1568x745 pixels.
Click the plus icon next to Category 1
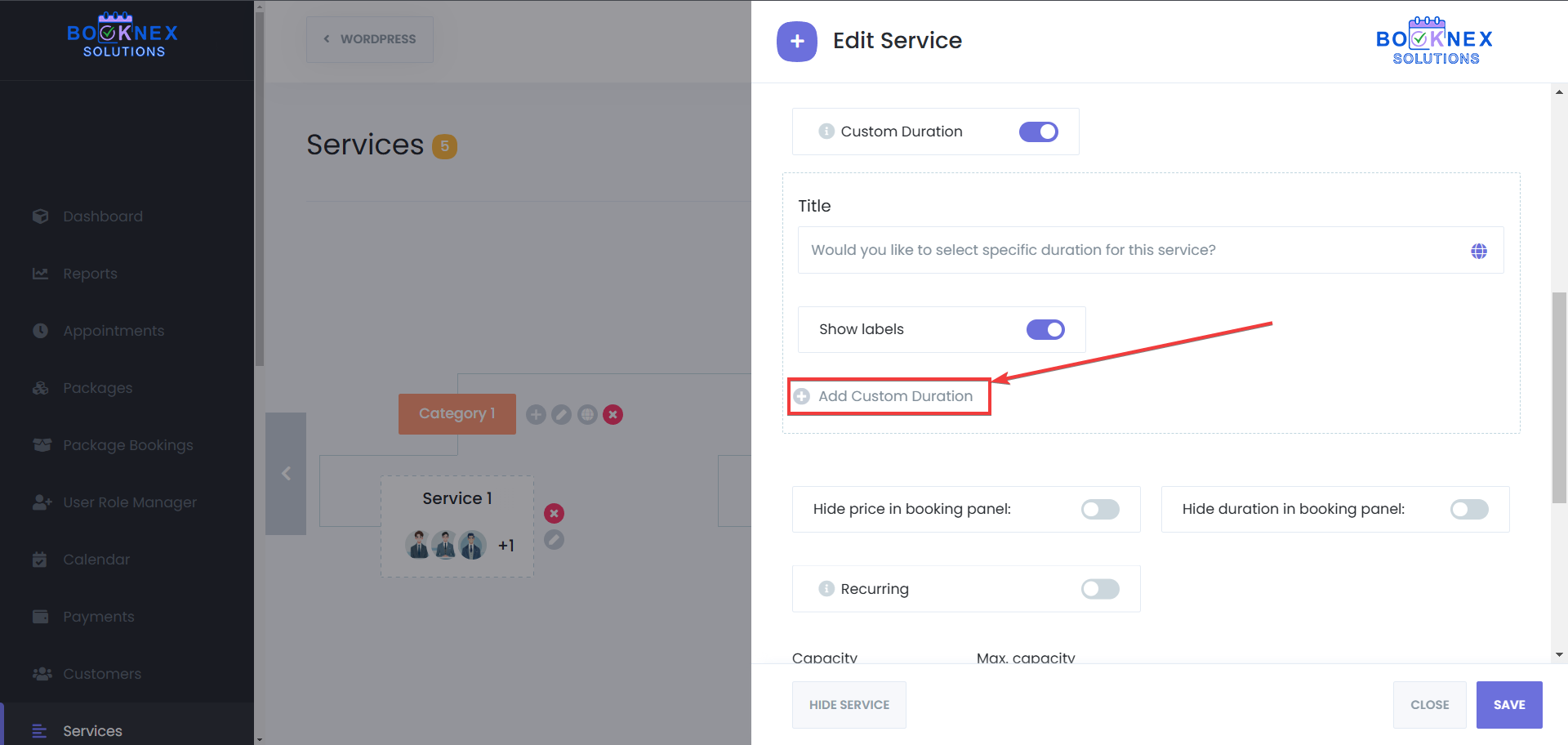click(536, 414)
